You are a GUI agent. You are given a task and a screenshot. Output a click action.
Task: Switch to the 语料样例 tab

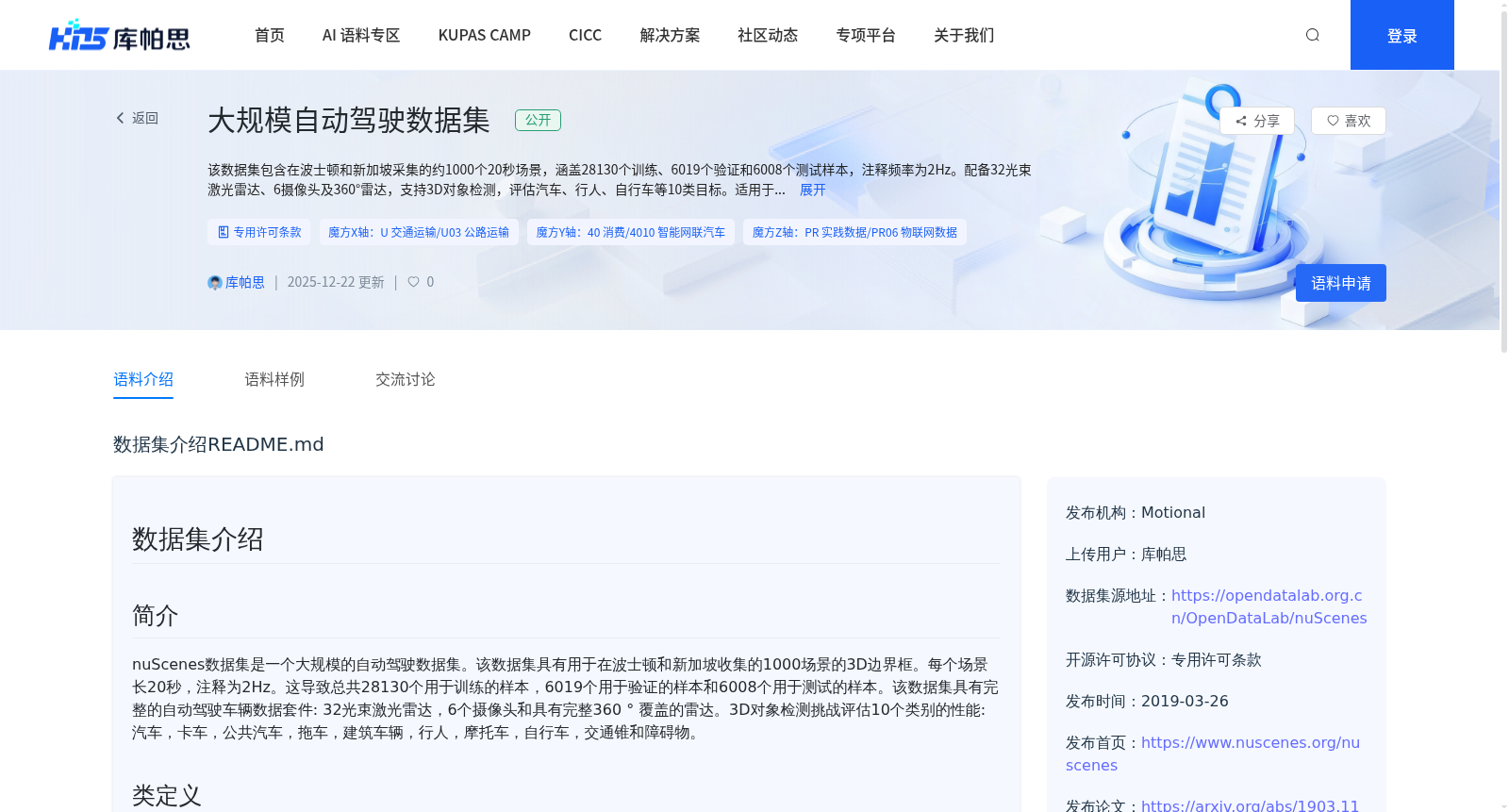point(274,379)
